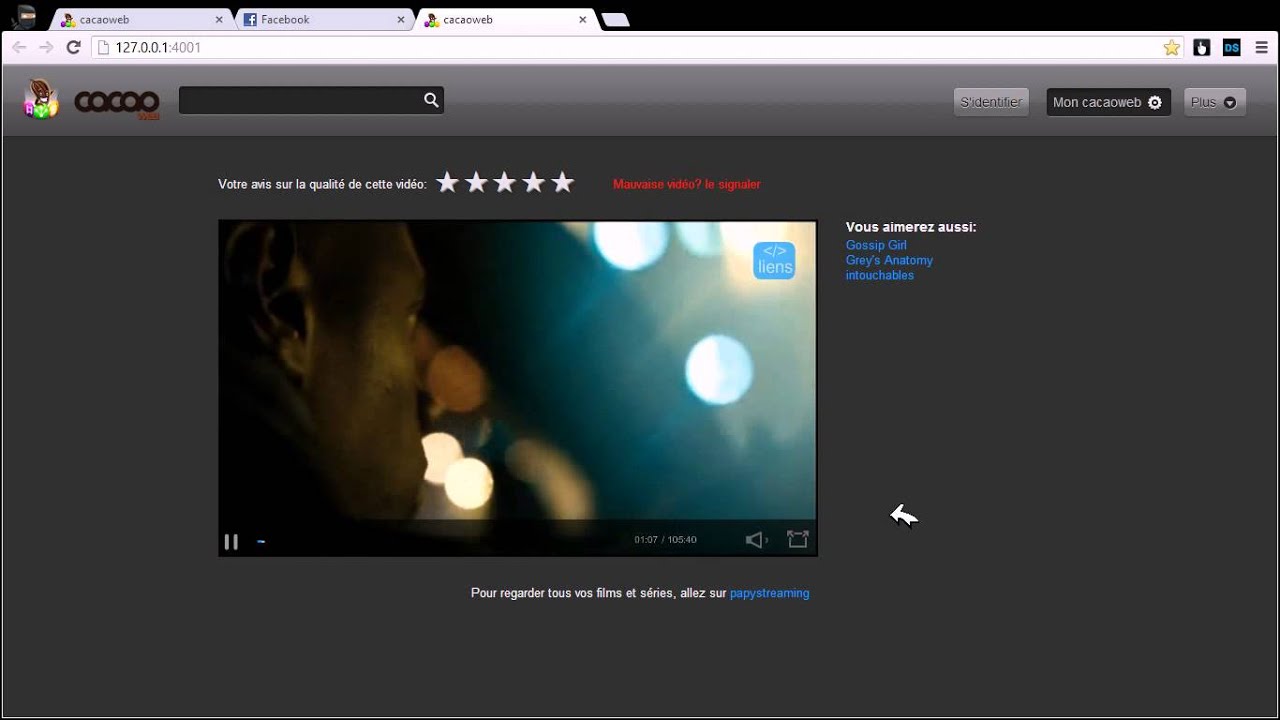1280x720 pixels.
Task: Close the first cacaoweb tab
Action: pos(219,19)
